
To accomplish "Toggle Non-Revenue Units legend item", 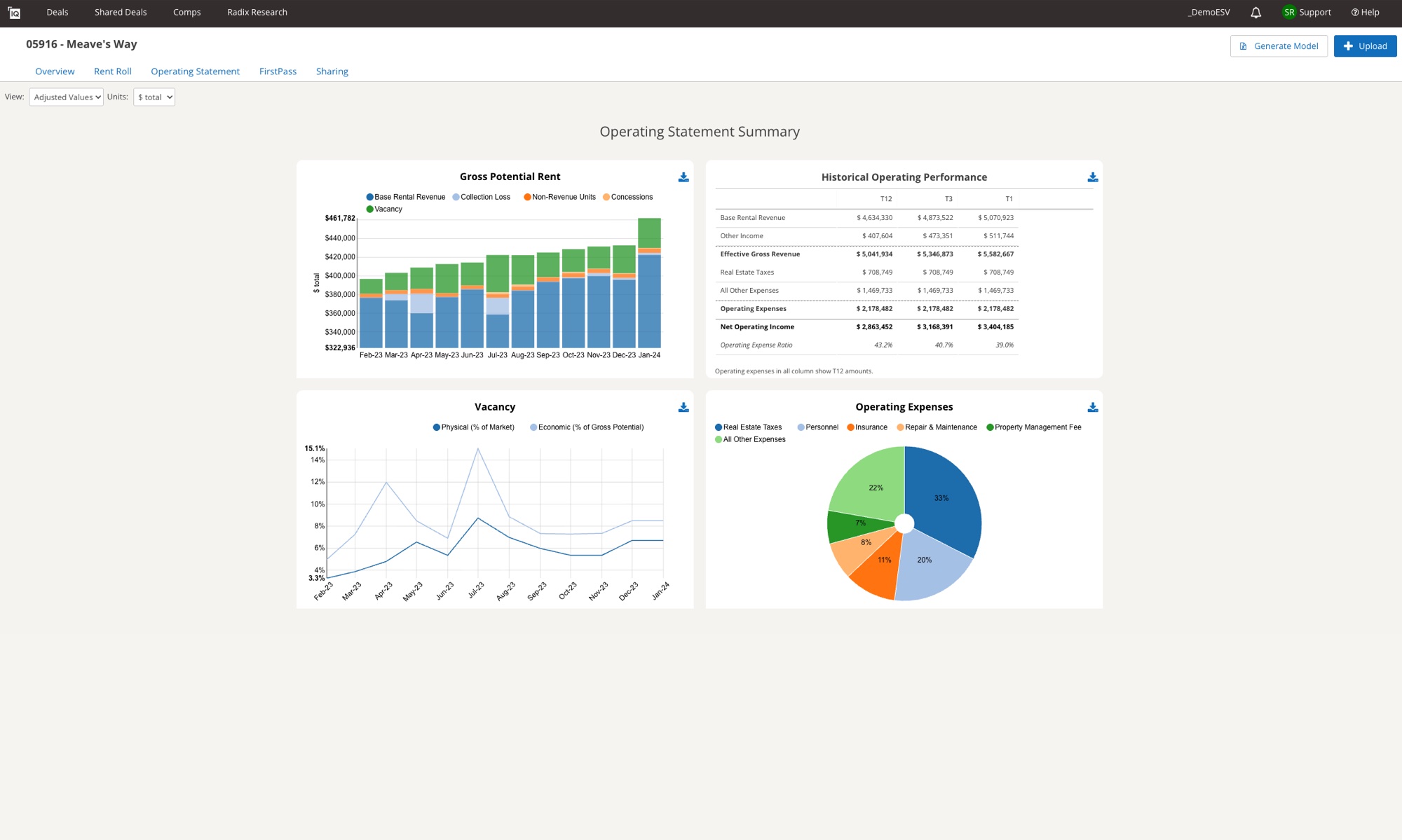I will [560, 197].
